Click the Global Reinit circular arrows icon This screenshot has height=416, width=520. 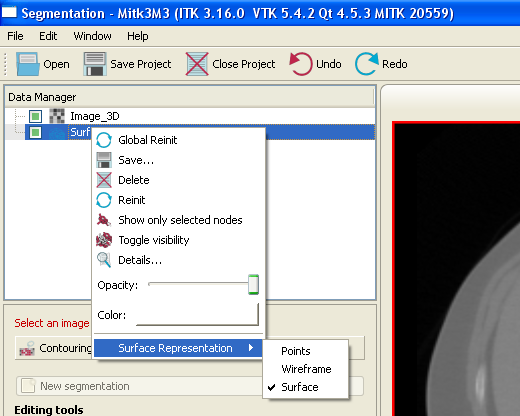(104, 140)
